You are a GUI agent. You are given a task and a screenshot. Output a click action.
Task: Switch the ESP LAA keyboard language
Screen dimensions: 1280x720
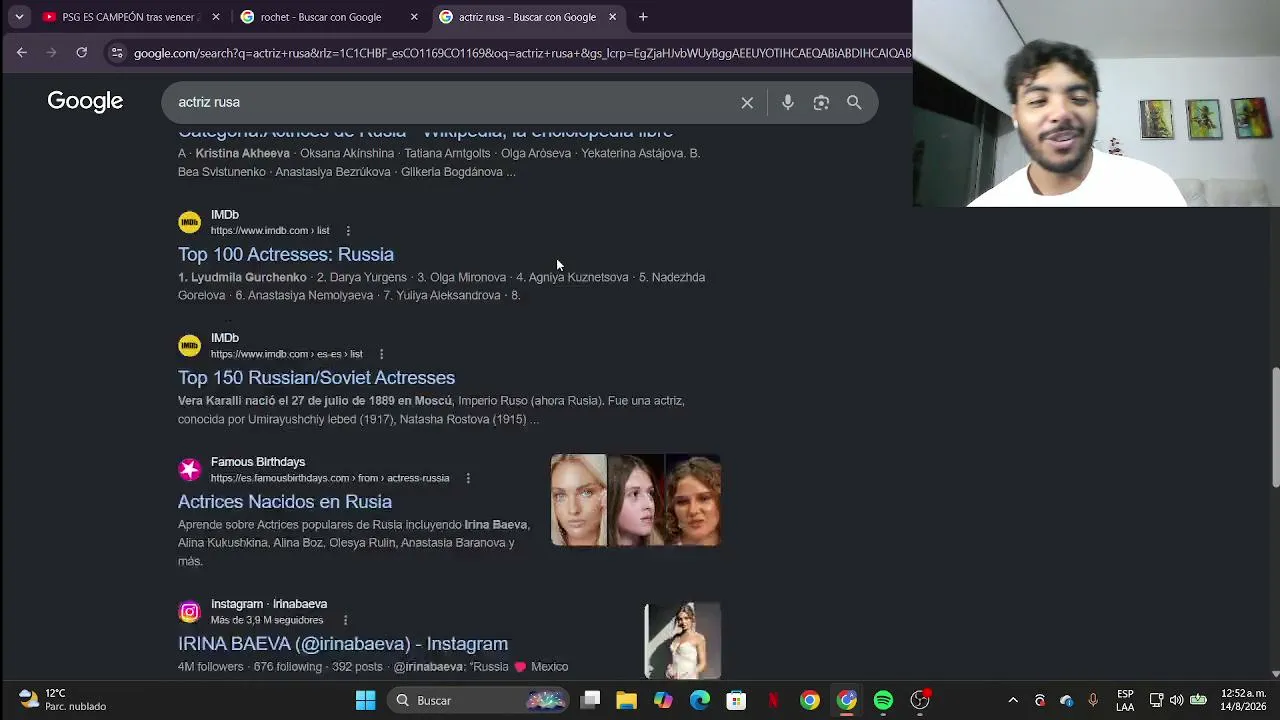1125,700
